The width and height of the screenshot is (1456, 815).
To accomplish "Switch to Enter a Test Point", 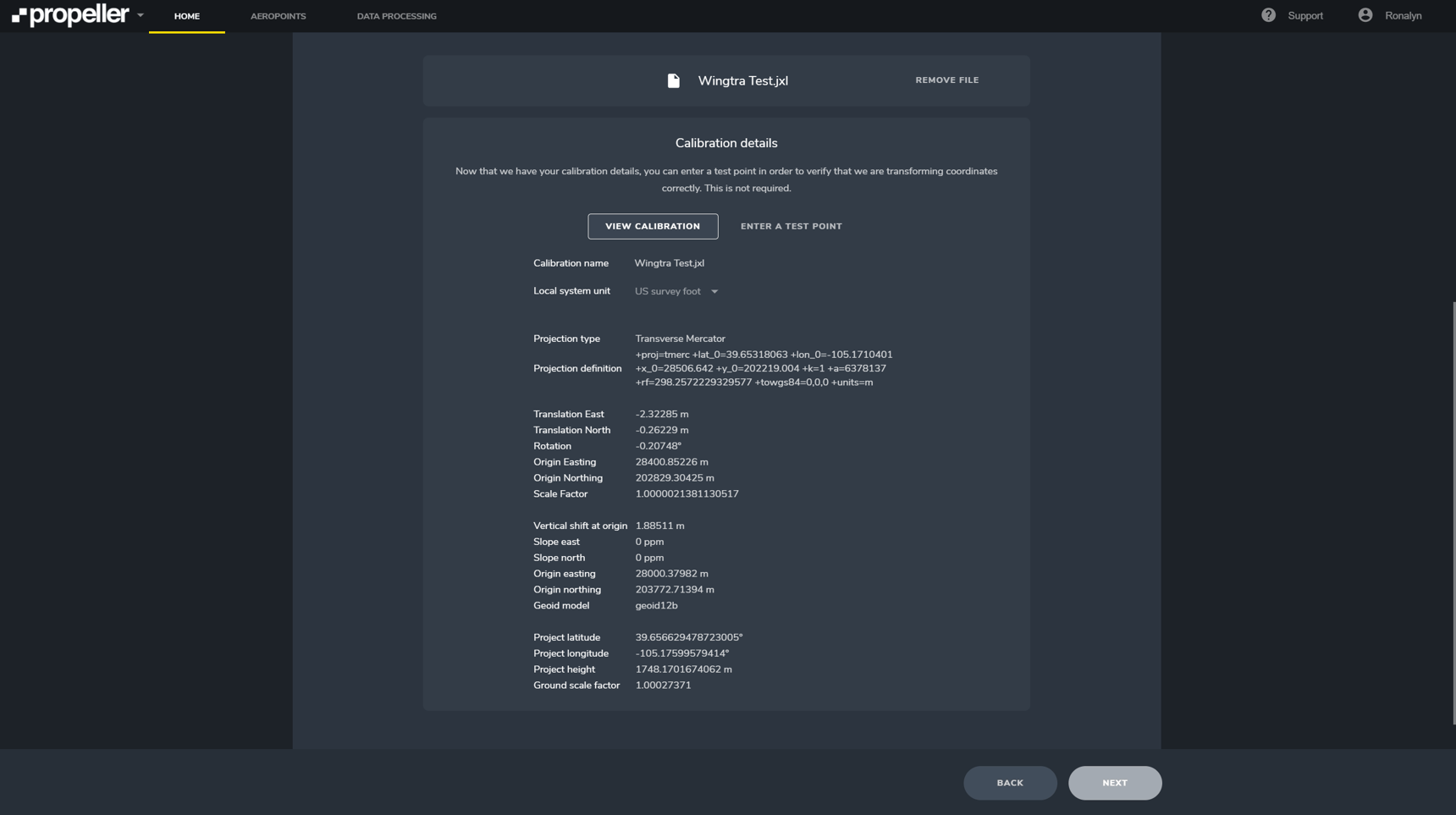I will click(x=791, y=226).
